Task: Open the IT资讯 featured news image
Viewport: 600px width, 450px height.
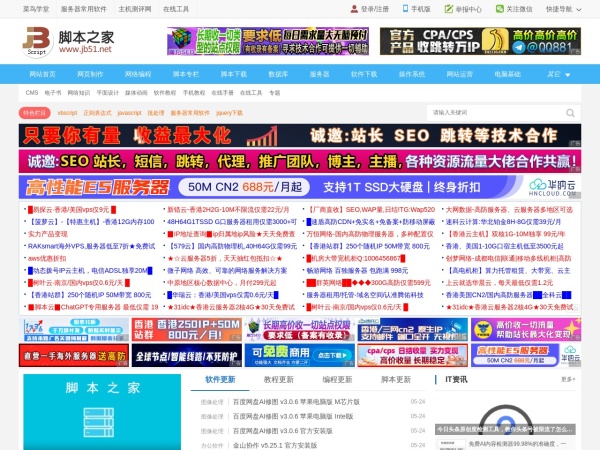Action: pyautogui.click(x=505, y=414)
